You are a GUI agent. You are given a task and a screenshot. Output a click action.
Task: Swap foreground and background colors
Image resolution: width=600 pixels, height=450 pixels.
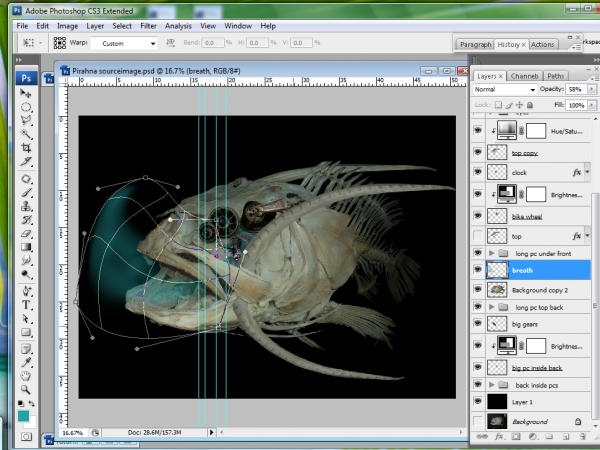[x=32, y=404]
